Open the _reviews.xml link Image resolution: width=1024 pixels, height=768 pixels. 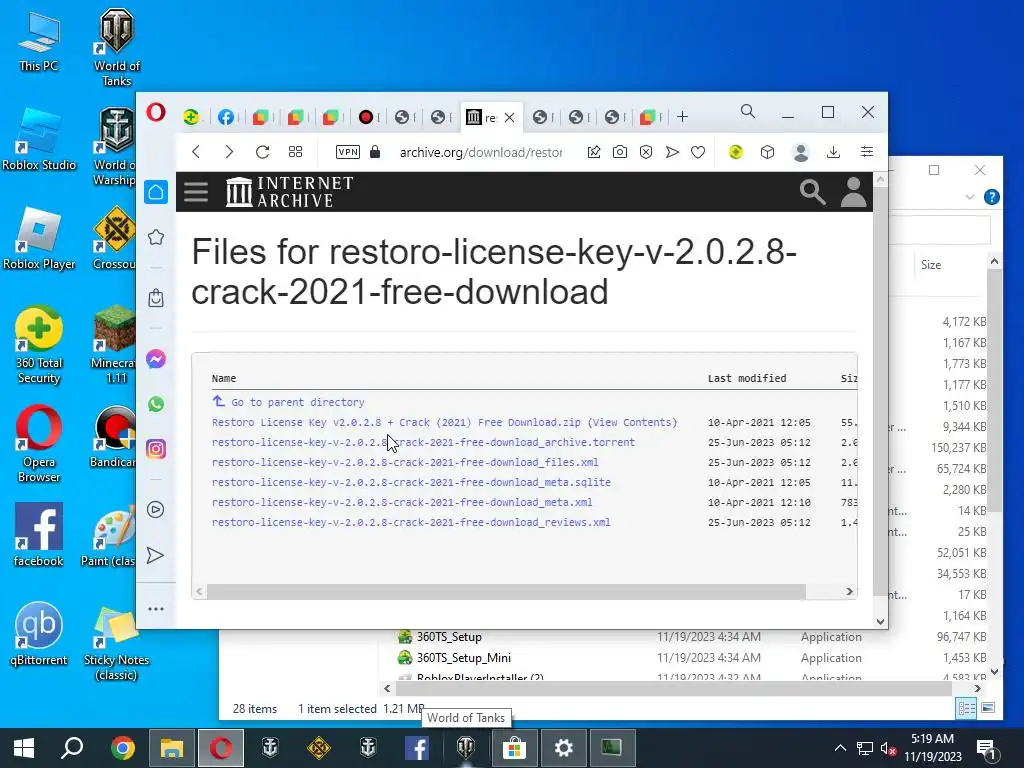click(411, 522)
